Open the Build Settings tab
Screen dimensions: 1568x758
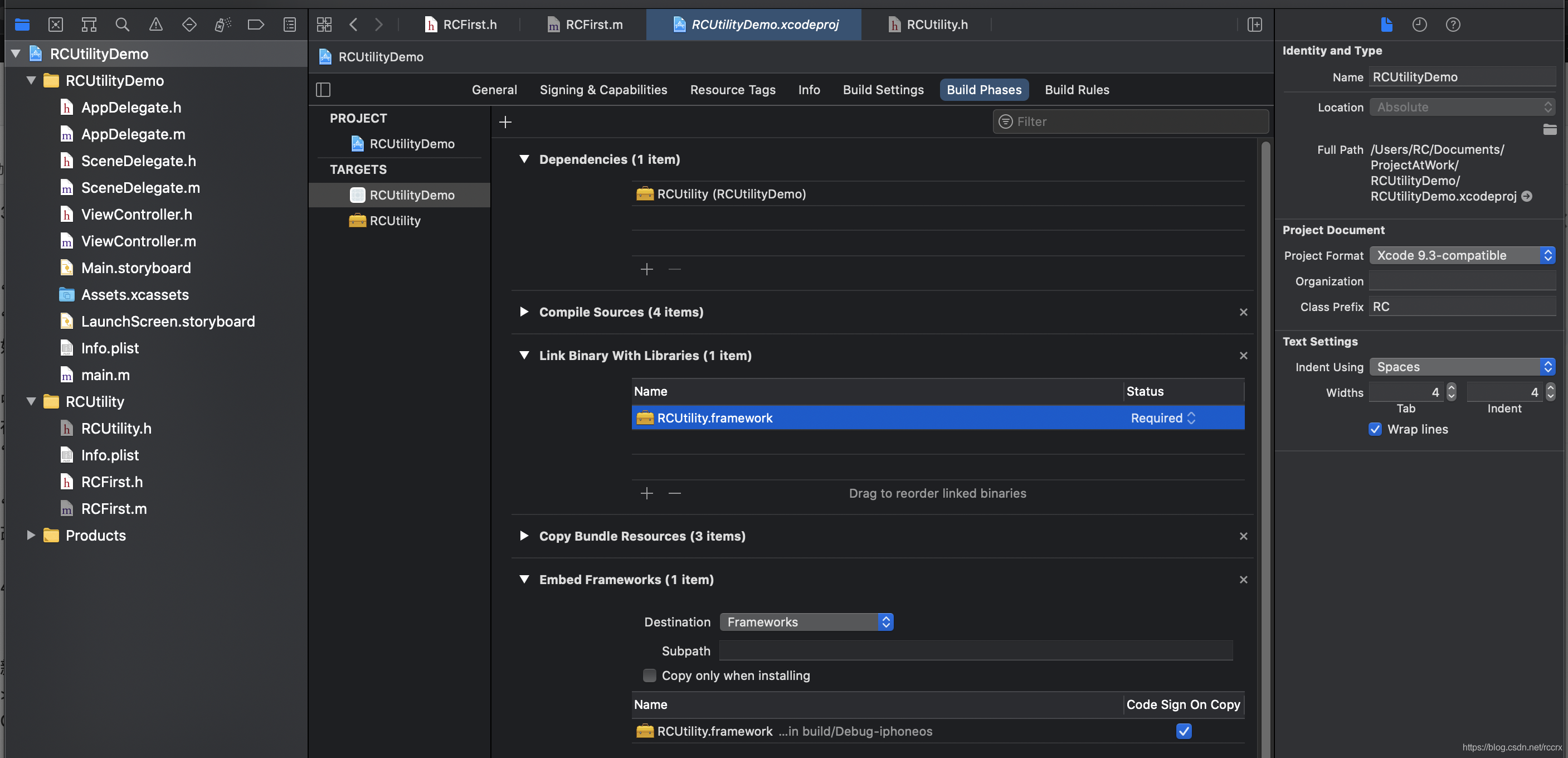(883, 90)
